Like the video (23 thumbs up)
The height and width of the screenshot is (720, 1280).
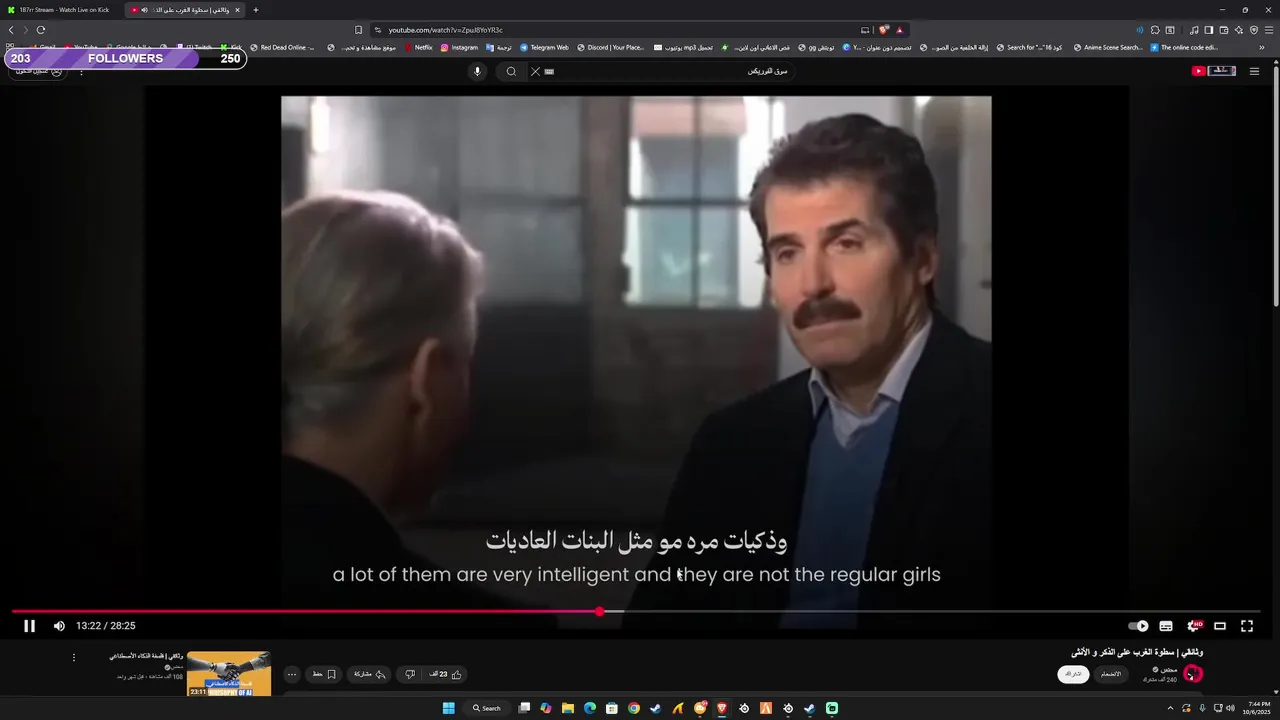coord(446,674)
